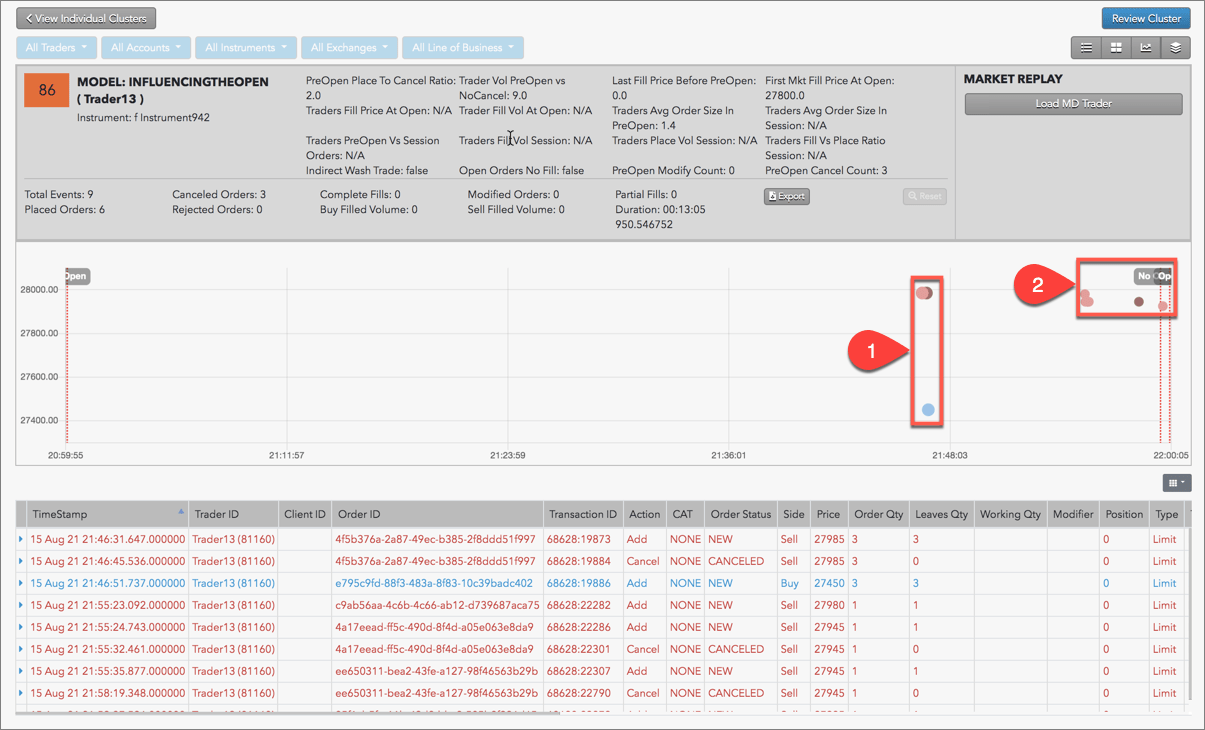
Task: Open the All Accounts filter dropdown
Action: pyautogui.click(x=146, y=47)
